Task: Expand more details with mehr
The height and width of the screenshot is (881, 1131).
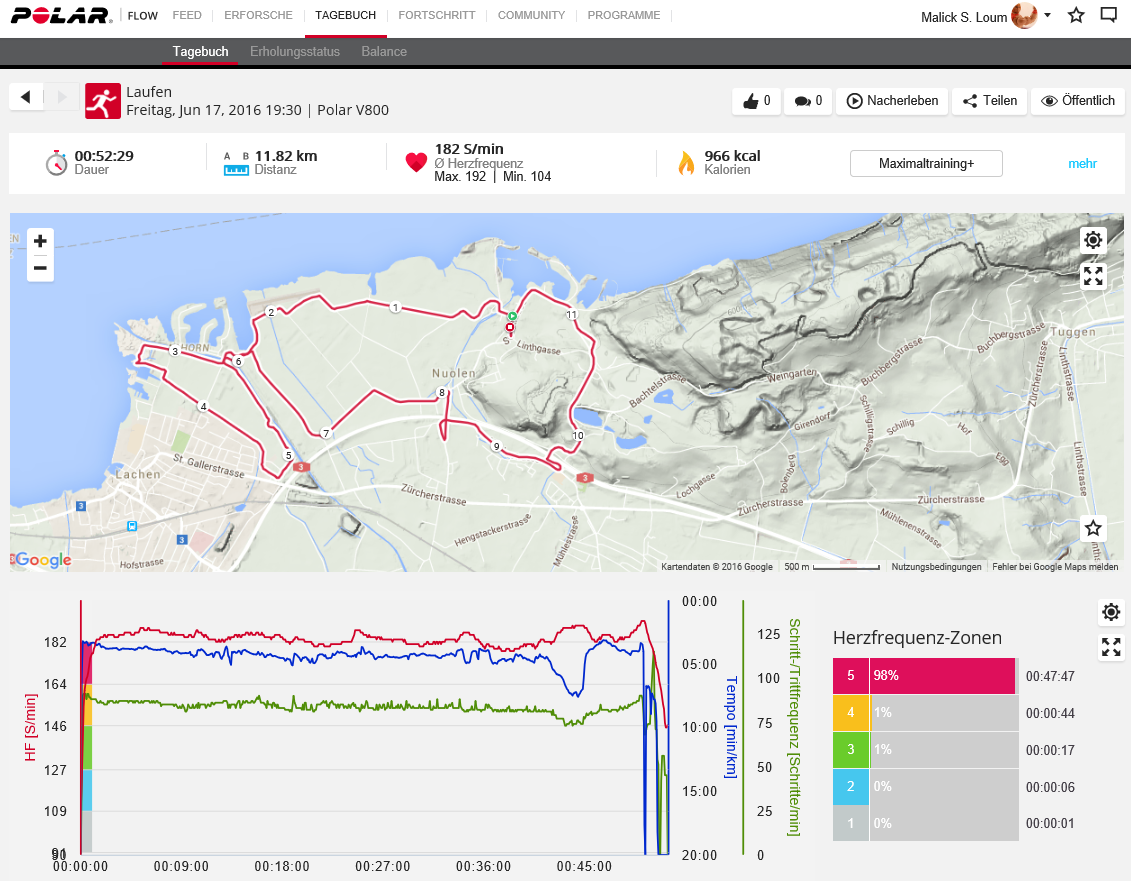Action: 1082,164
